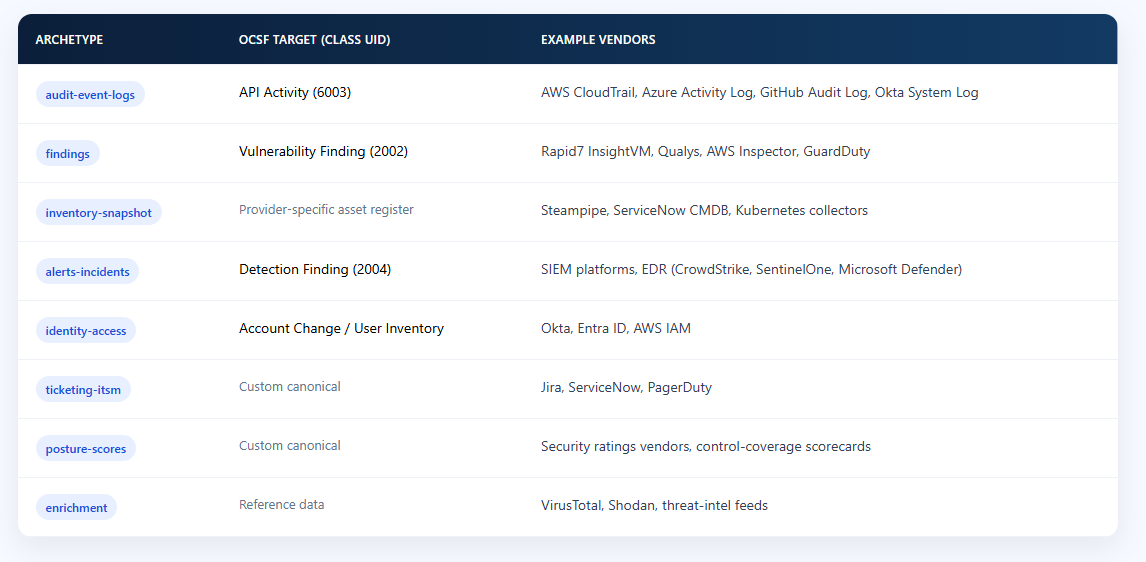This screenshot has width=1146, height=562.
Task: Click the ARCHETYPE column header
Action: pos(69,40)
